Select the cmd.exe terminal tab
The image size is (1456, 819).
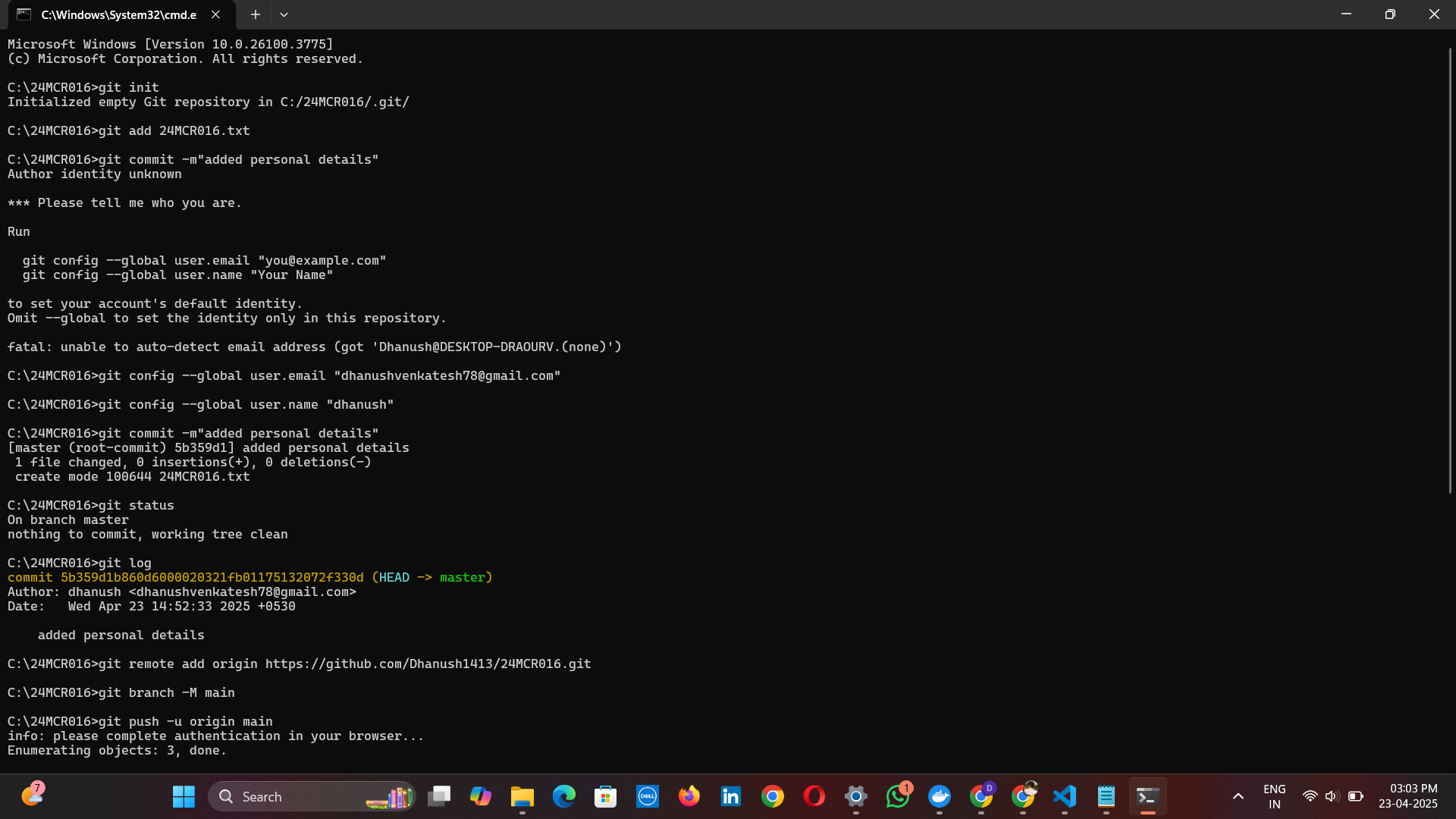coord(118,14)
